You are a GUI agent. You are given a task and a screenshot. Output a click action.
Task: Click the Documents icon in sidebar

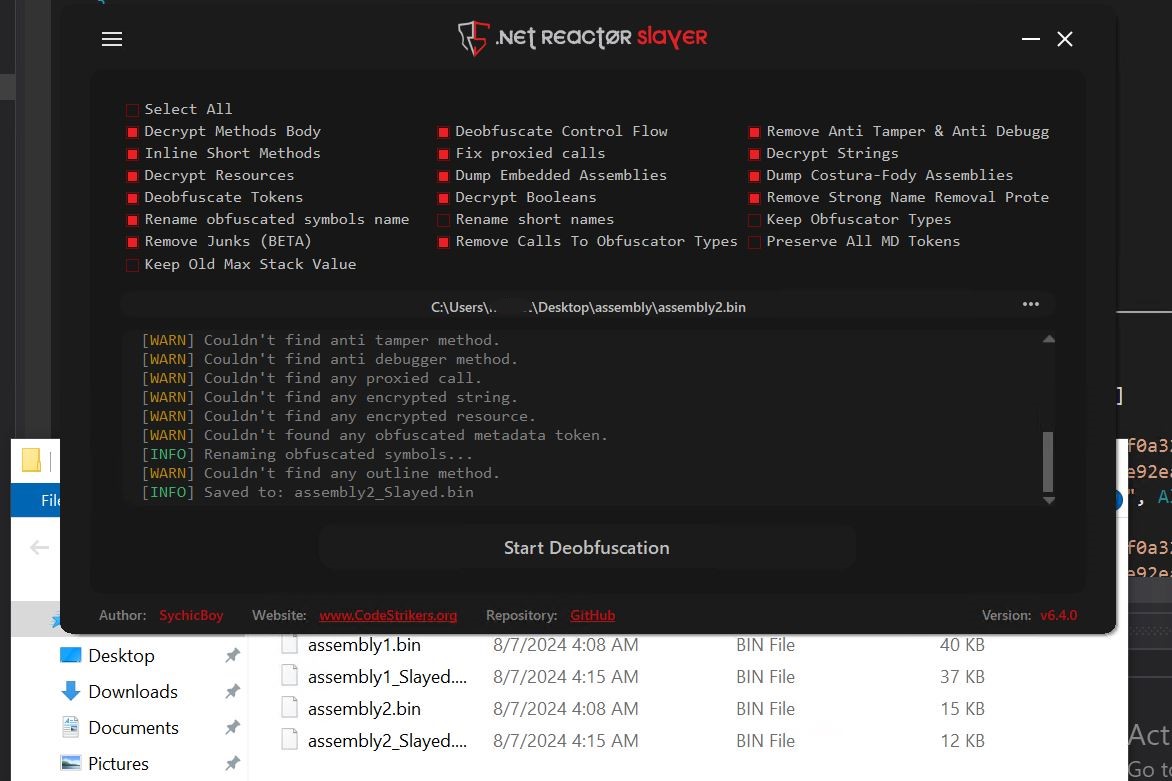(70, 728)
